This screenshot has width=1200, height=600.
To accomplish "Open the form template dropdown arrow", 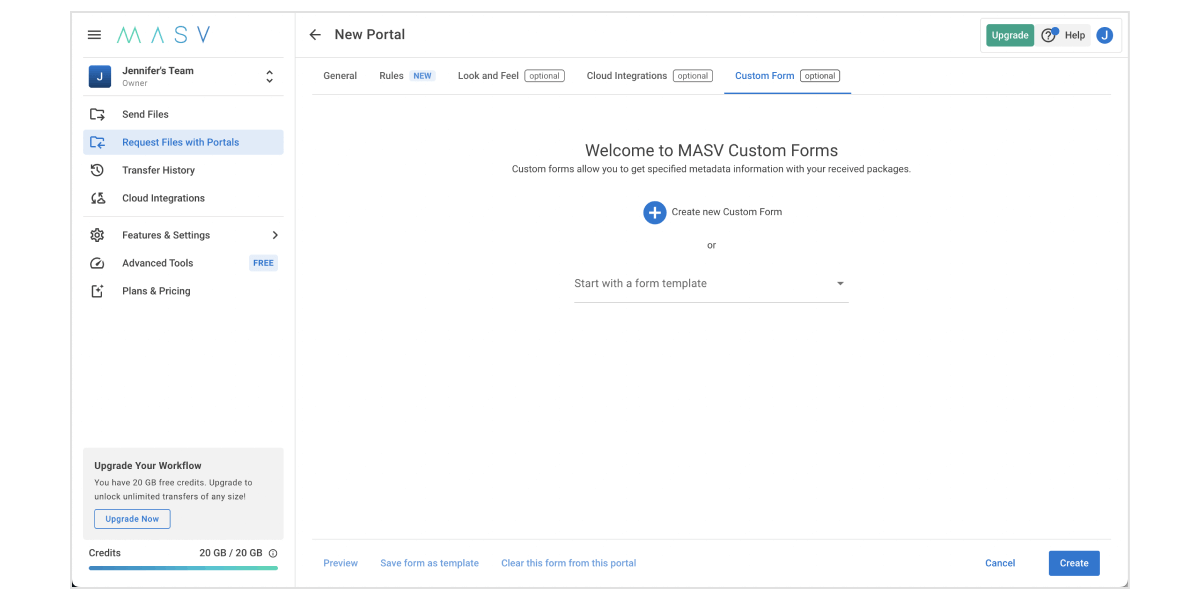I will click(840, 284).
